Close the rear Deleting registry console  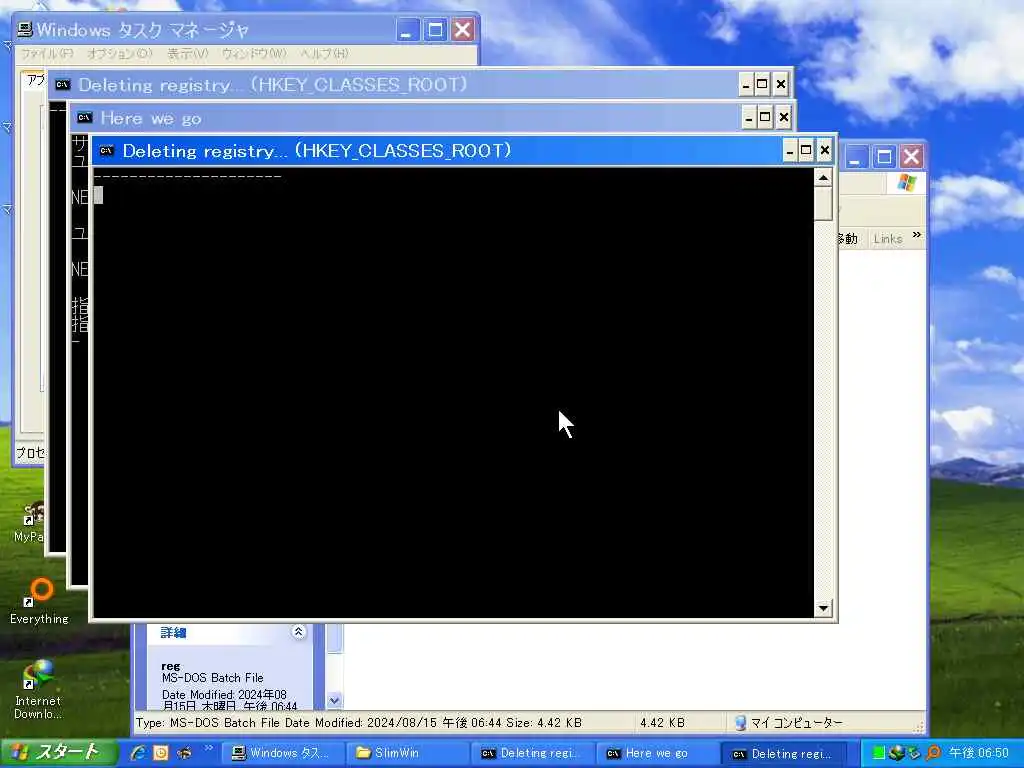780,84
